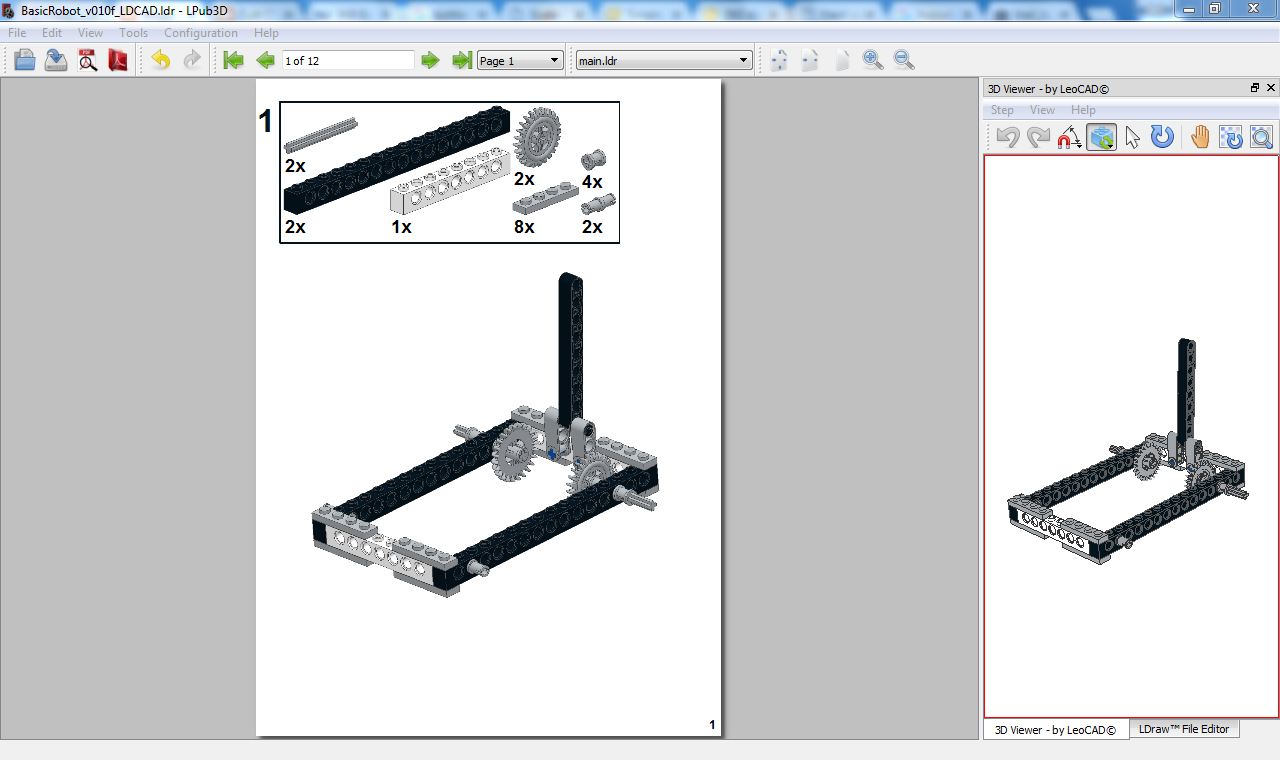Select the arrow Select tool in 3D Viewer
Screen dimensions: 1280x760
pyautogui.click(x=1133, y=137)
